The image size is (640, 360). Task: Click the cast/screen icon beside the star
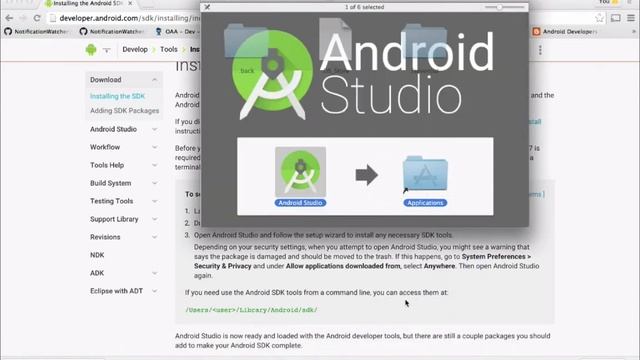point(616,18)
